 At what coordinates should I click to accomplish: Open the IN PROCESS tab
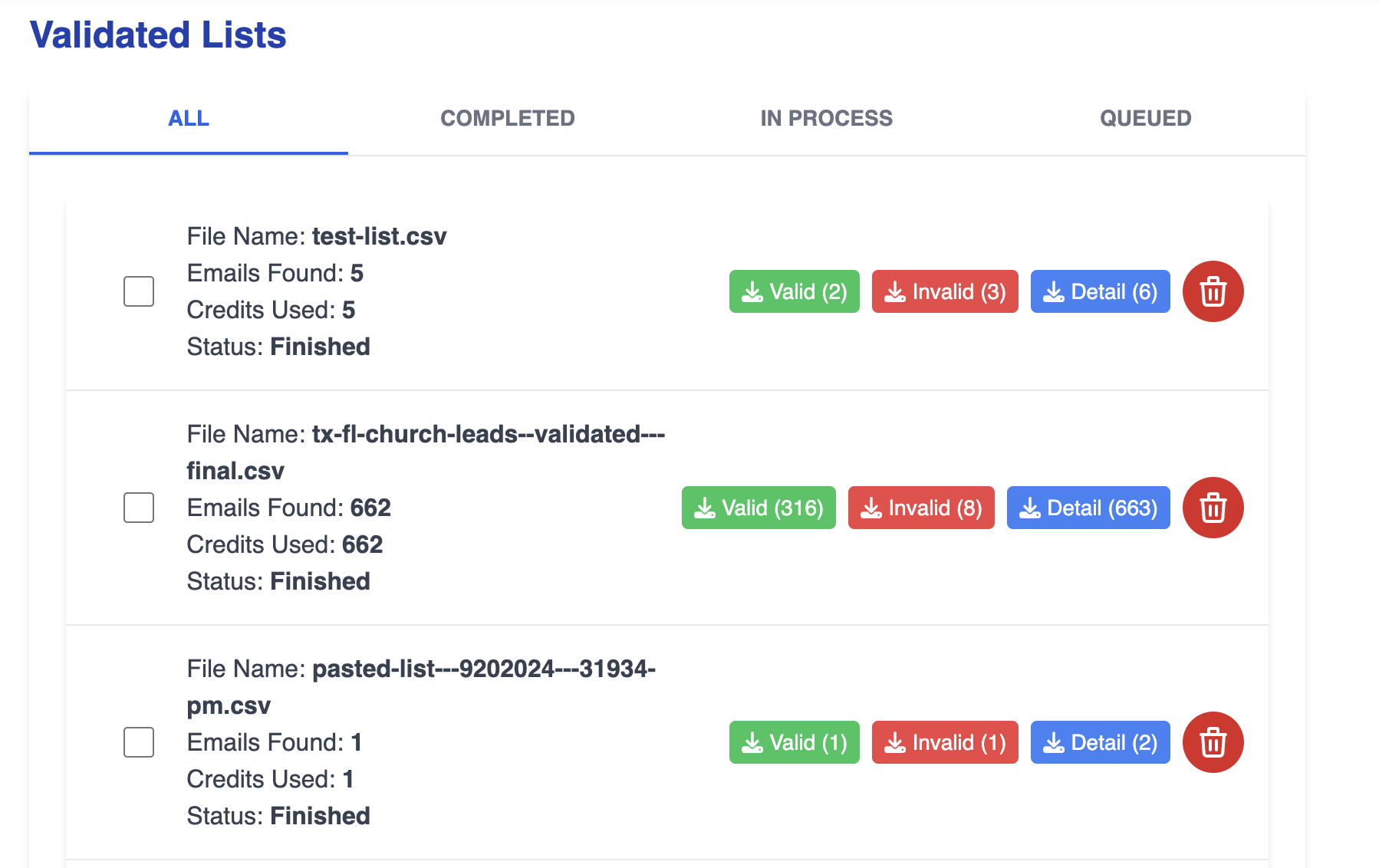pos(826,118)
